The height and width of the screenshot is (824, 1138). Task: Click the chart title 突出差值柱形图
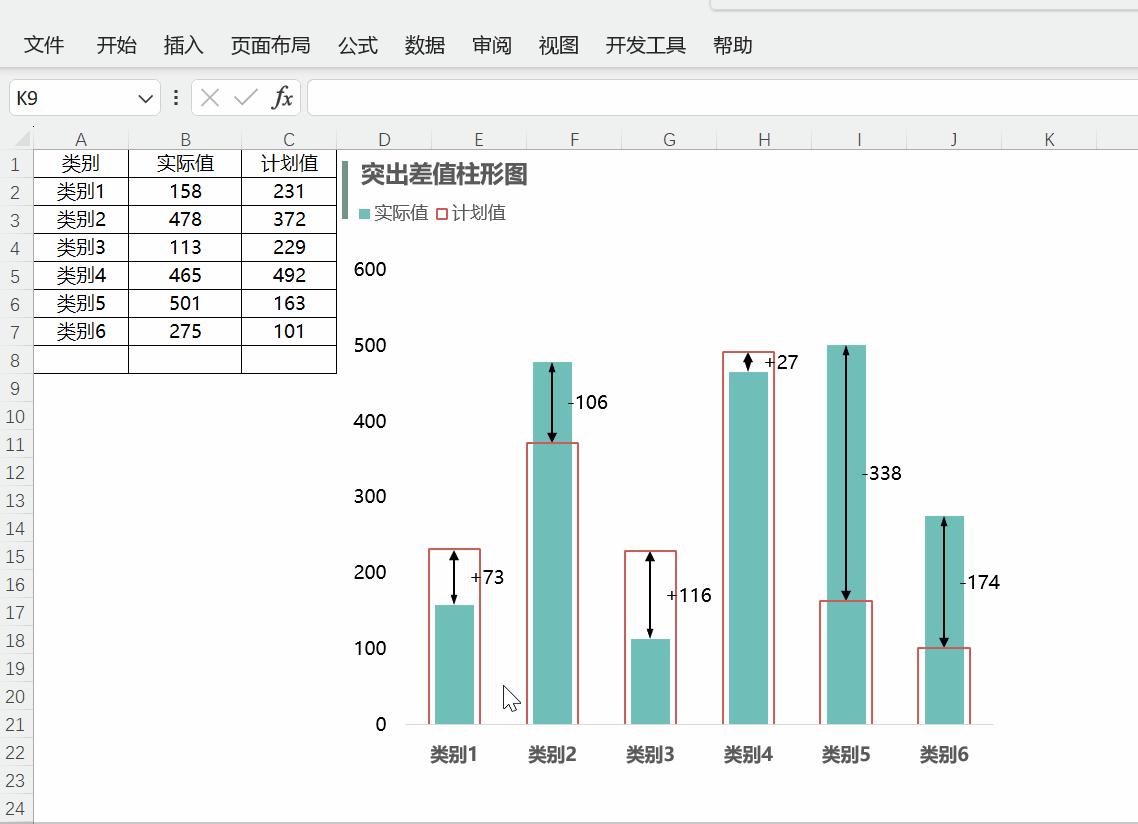click(x=444, y=174)
